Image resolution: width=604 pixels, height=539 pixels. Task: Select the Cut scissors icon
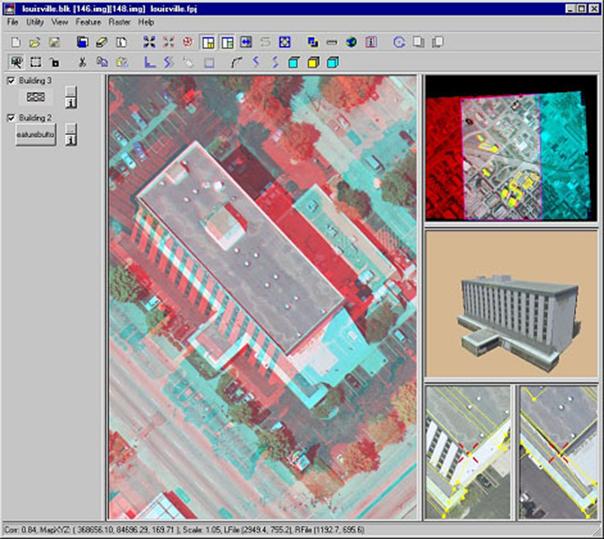pyautogui.click(x=82, y=62)
